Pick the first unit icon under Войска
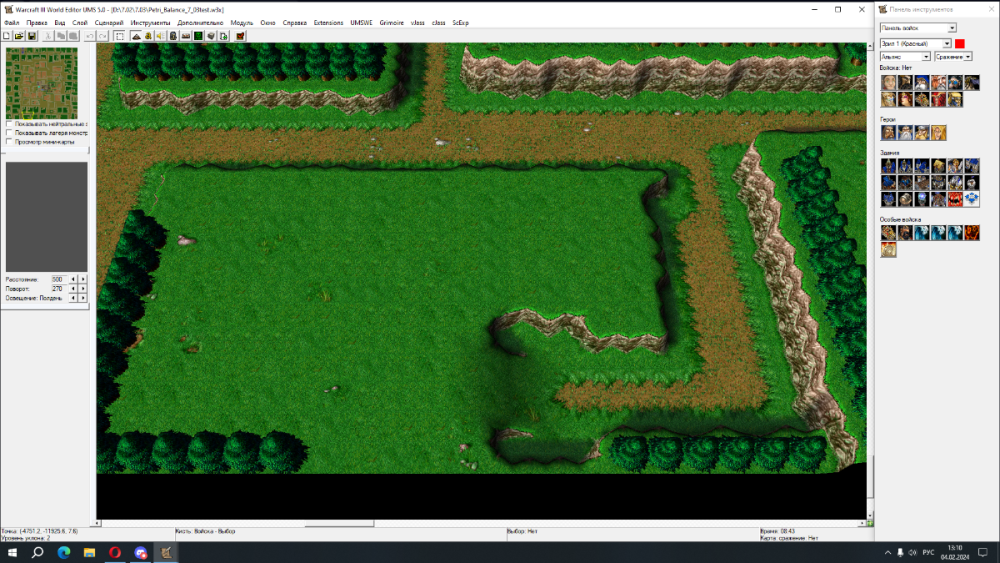Screen dimensions: 1000x563 pos(888,83)
